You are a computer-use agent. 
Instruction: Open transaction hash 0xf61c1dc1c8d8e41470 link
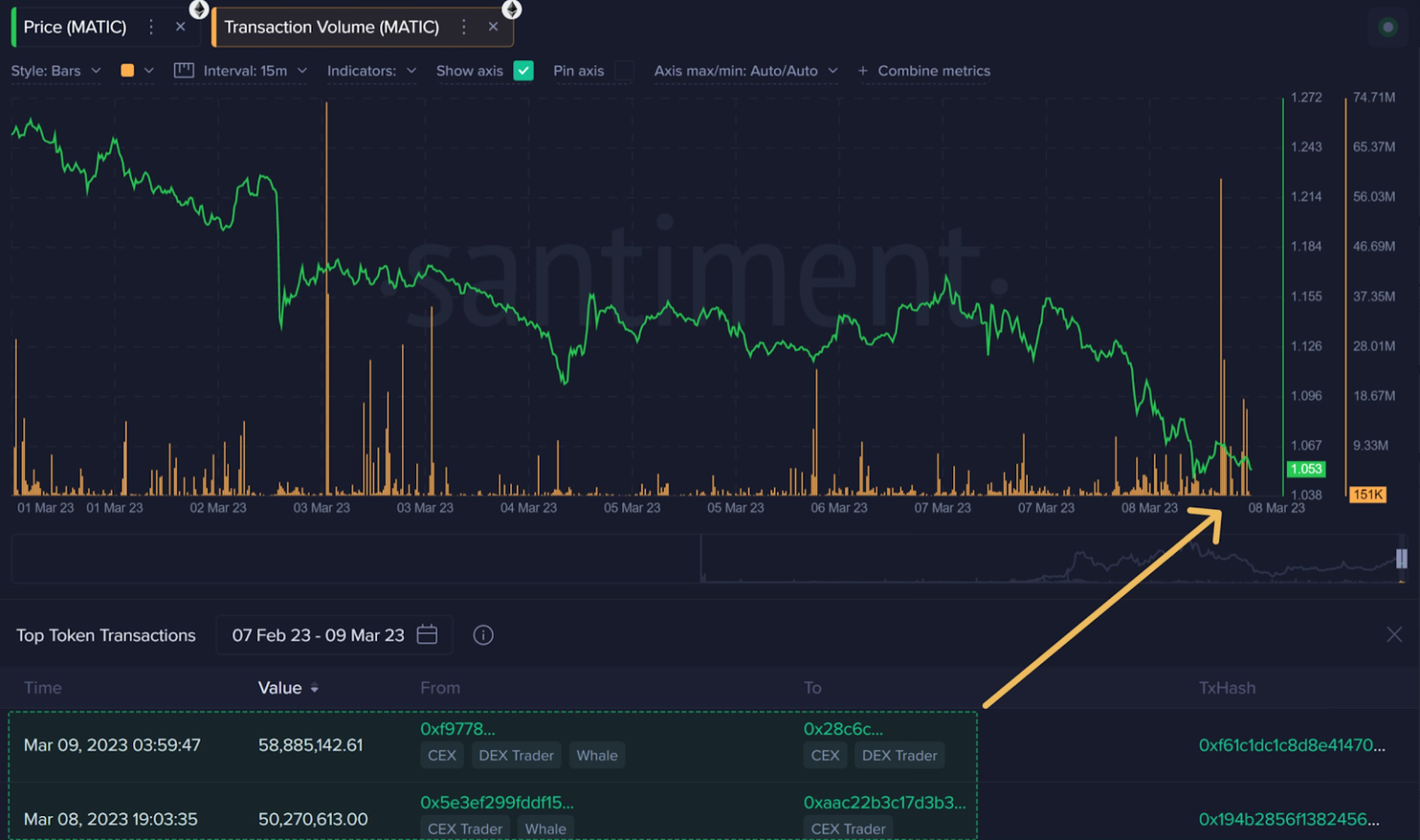pos(1291,745)
